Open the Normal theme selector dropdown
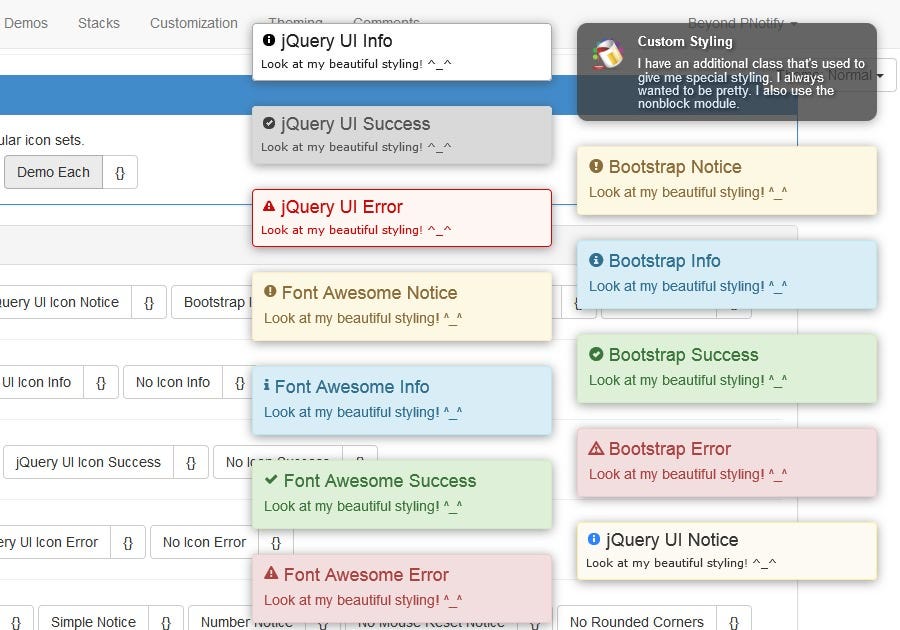Viewport: 900px width, 630px height. click(859, 74)
